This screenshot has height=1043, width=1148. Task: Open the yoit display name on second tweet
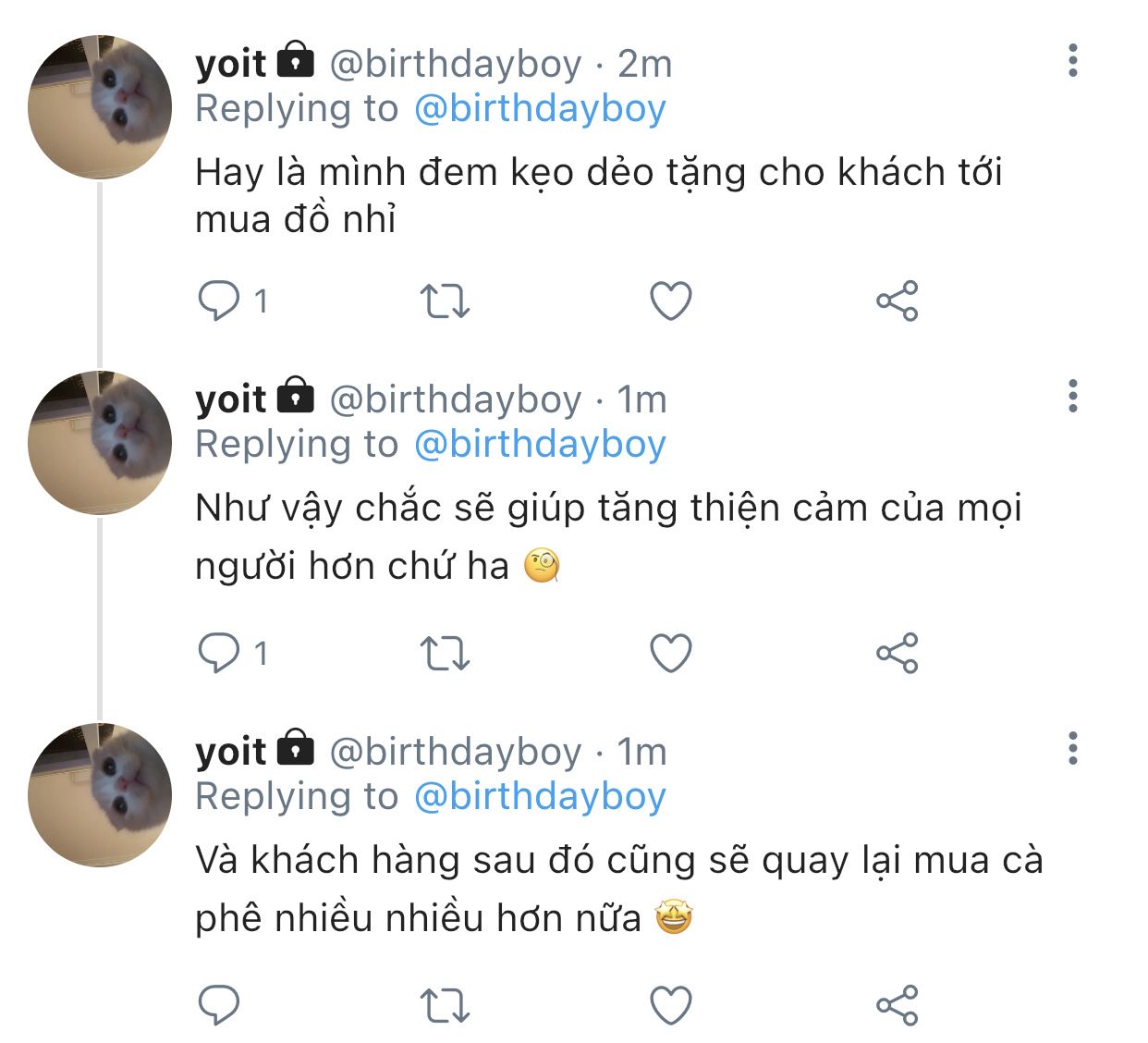tap(231, 399)
